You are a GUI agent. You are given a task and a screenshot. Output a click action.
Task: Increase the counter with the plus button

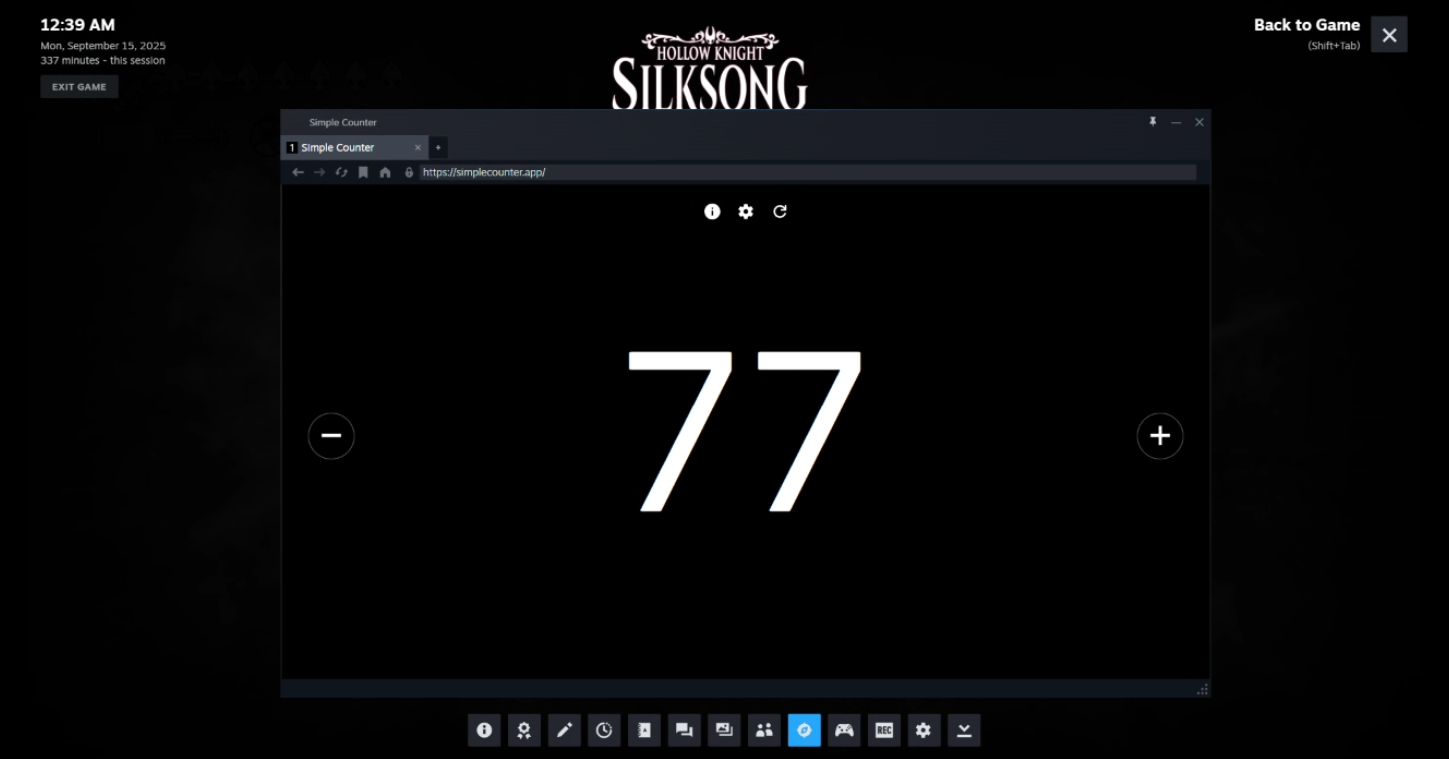click(1160, 436)
